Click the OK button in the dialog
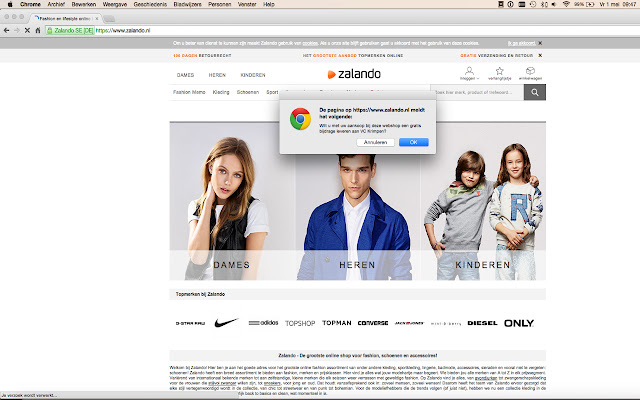The image size is (640, 400). point(413,142)
